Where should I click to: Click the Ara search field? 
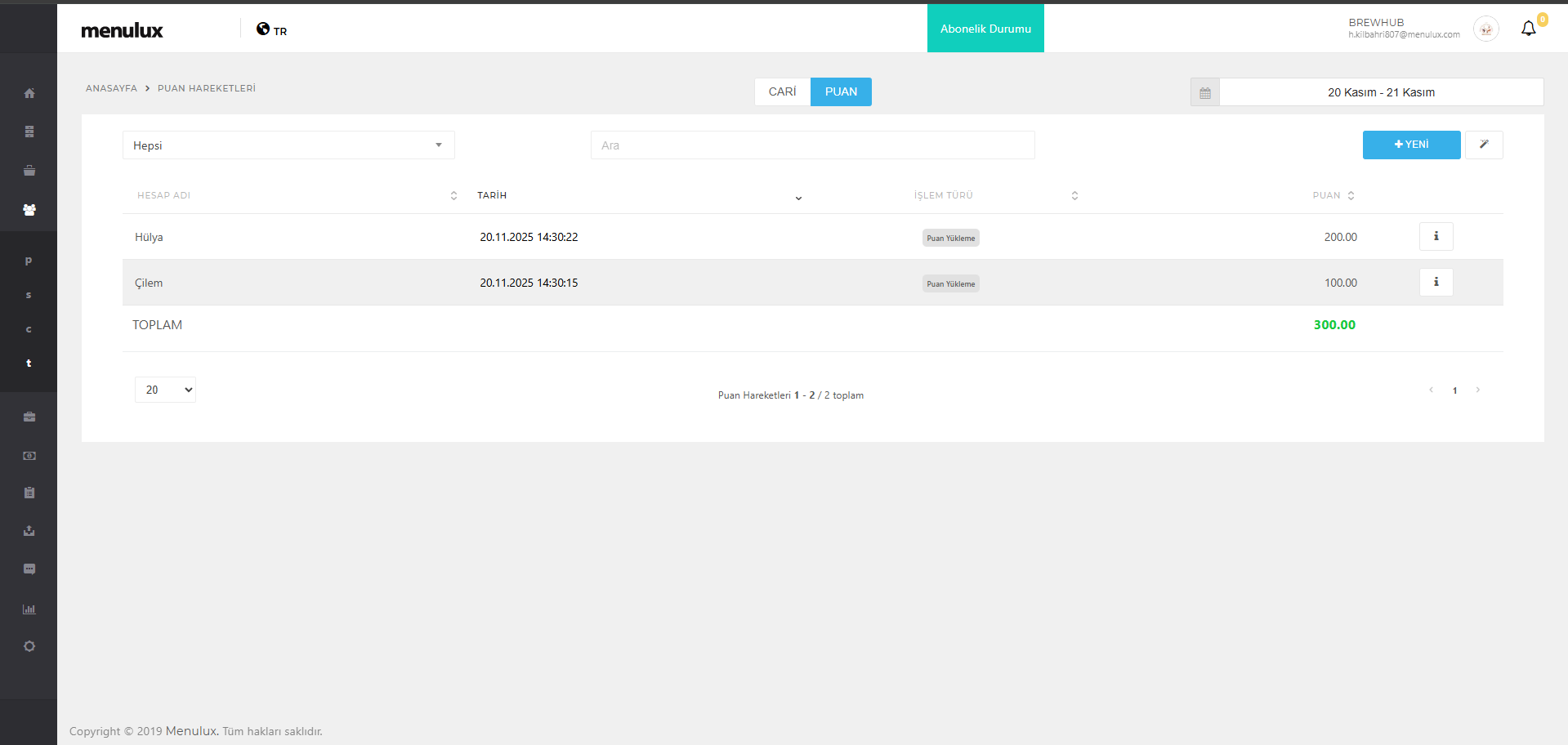[x=812, y=145]
